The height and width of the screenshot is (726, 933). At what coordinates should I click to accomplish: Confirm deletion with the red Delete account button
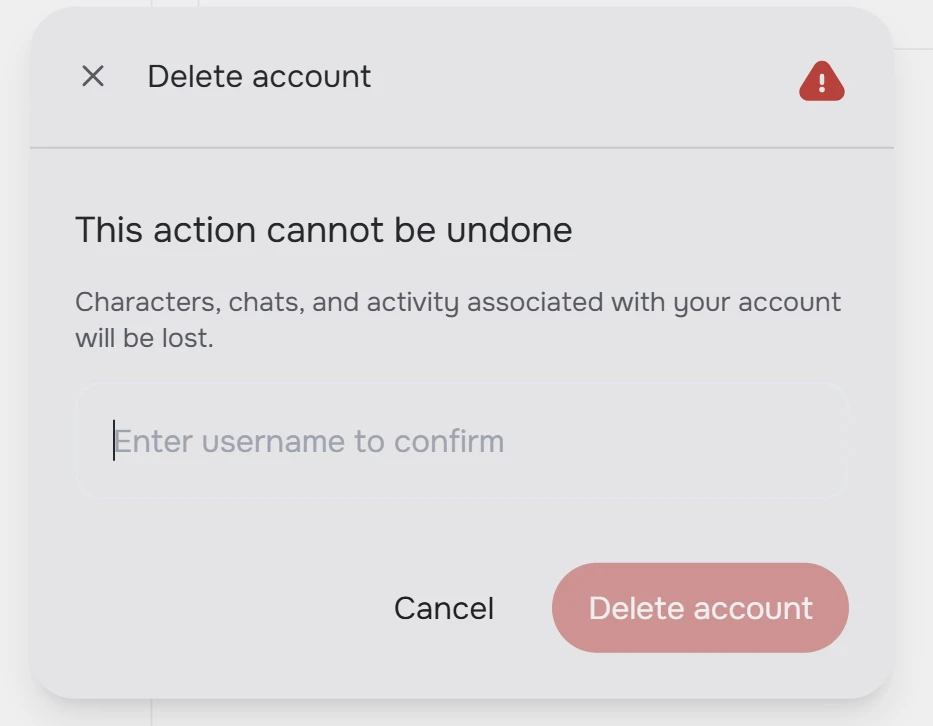(699, 607)
